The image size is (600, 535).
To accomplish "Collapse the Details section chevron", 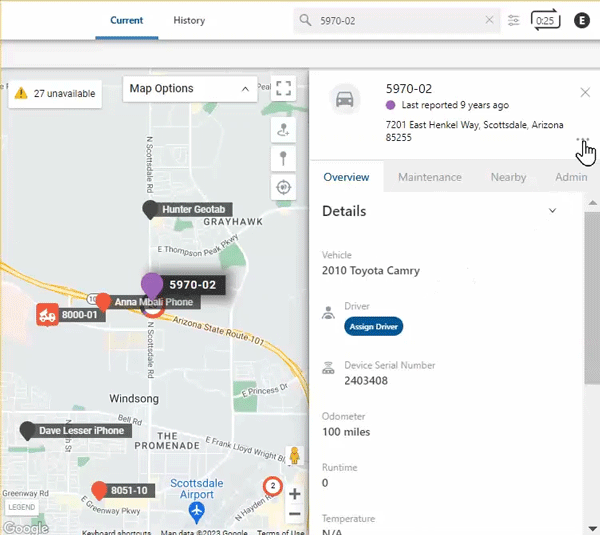I will 552,210.
